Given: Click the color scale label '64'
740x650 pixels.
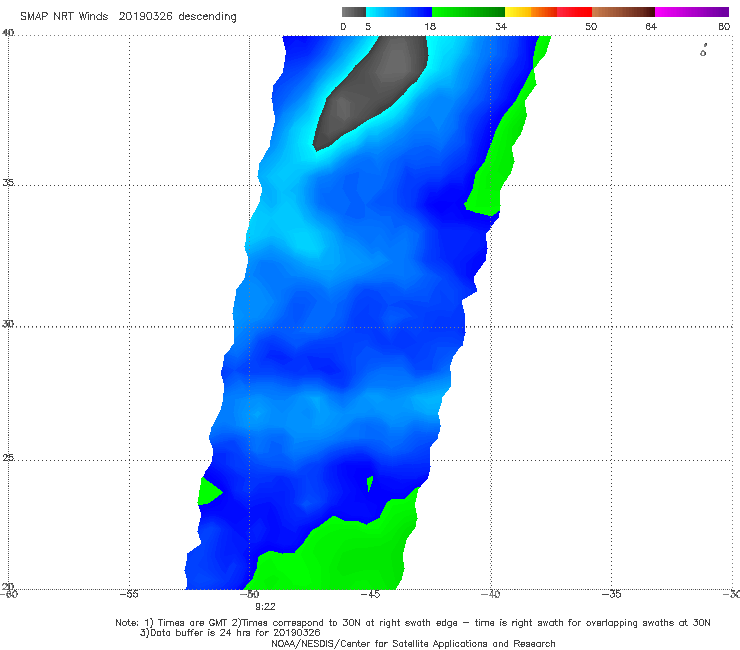Looking at the screenshot, I should [x=651, y=26].
